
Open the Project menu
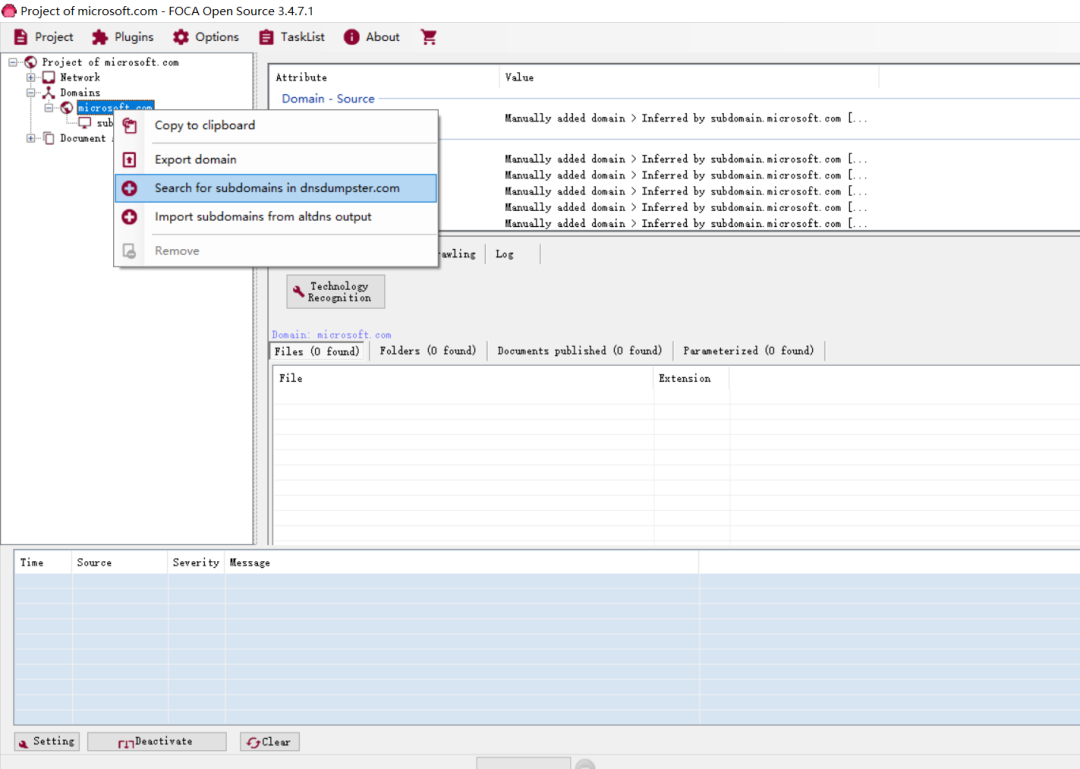pyautogui.click(x=43, y=37)
